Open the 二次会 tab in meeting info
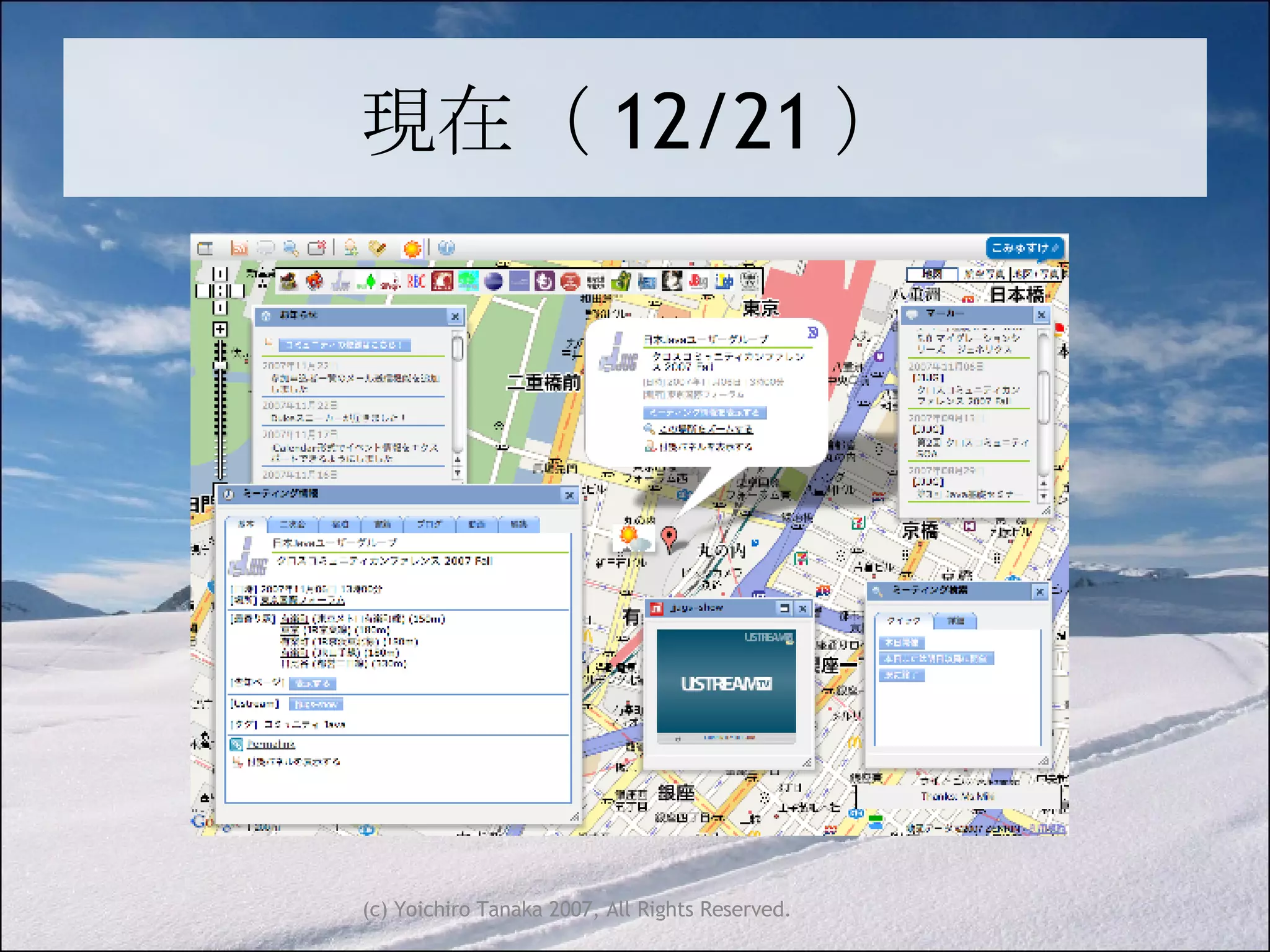Screen dimensions: 1270x952 (293, 525)
